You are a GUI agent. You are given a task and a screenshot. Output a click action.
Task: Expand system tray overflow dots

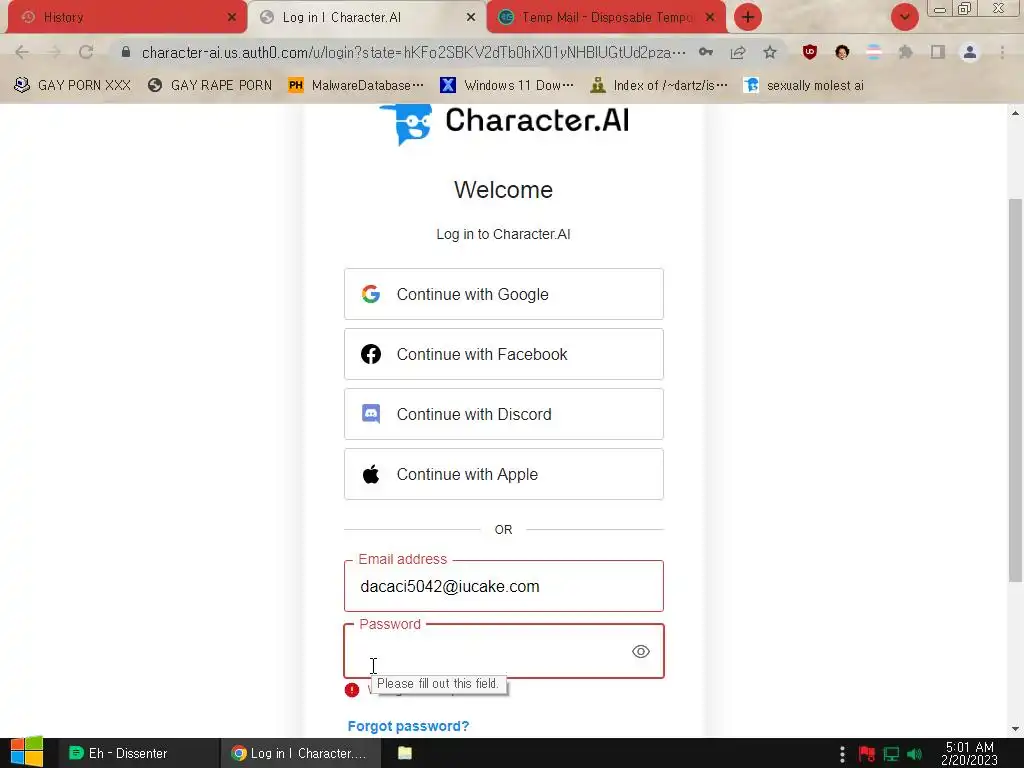tap(842, 754)
